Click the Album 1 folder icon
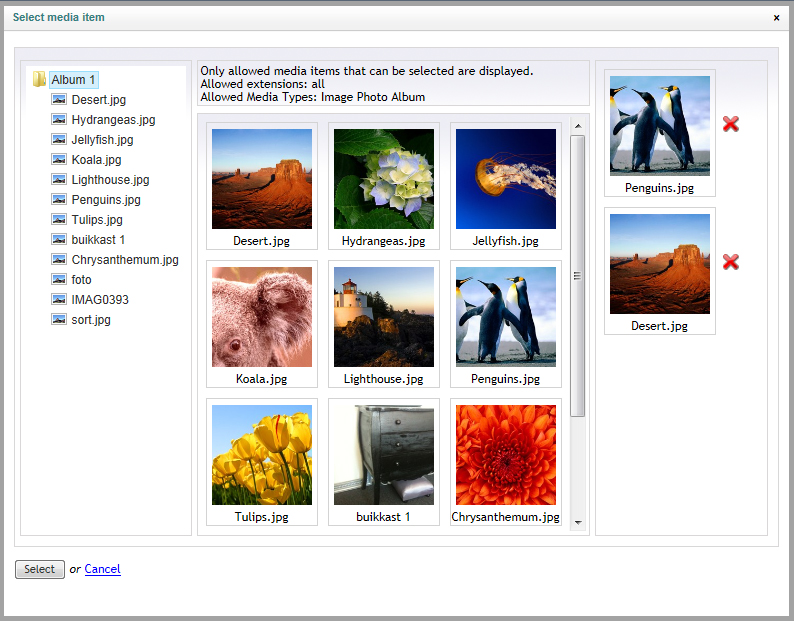Image resolution: width=794 pixels, height=621 pixels. 39,80
